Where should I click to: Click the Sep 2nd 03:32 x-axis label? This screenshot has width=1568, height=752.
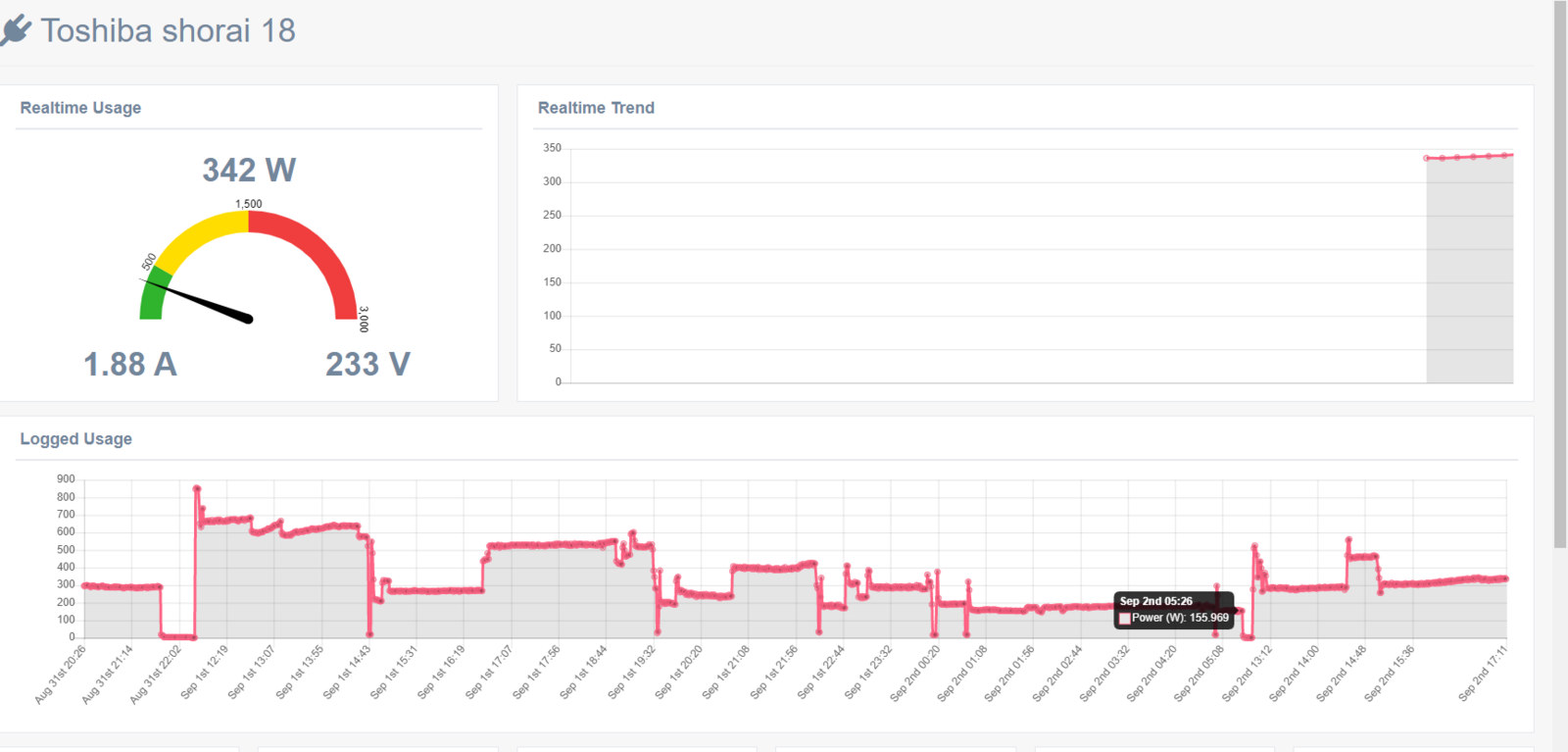tap(1104, 673)
